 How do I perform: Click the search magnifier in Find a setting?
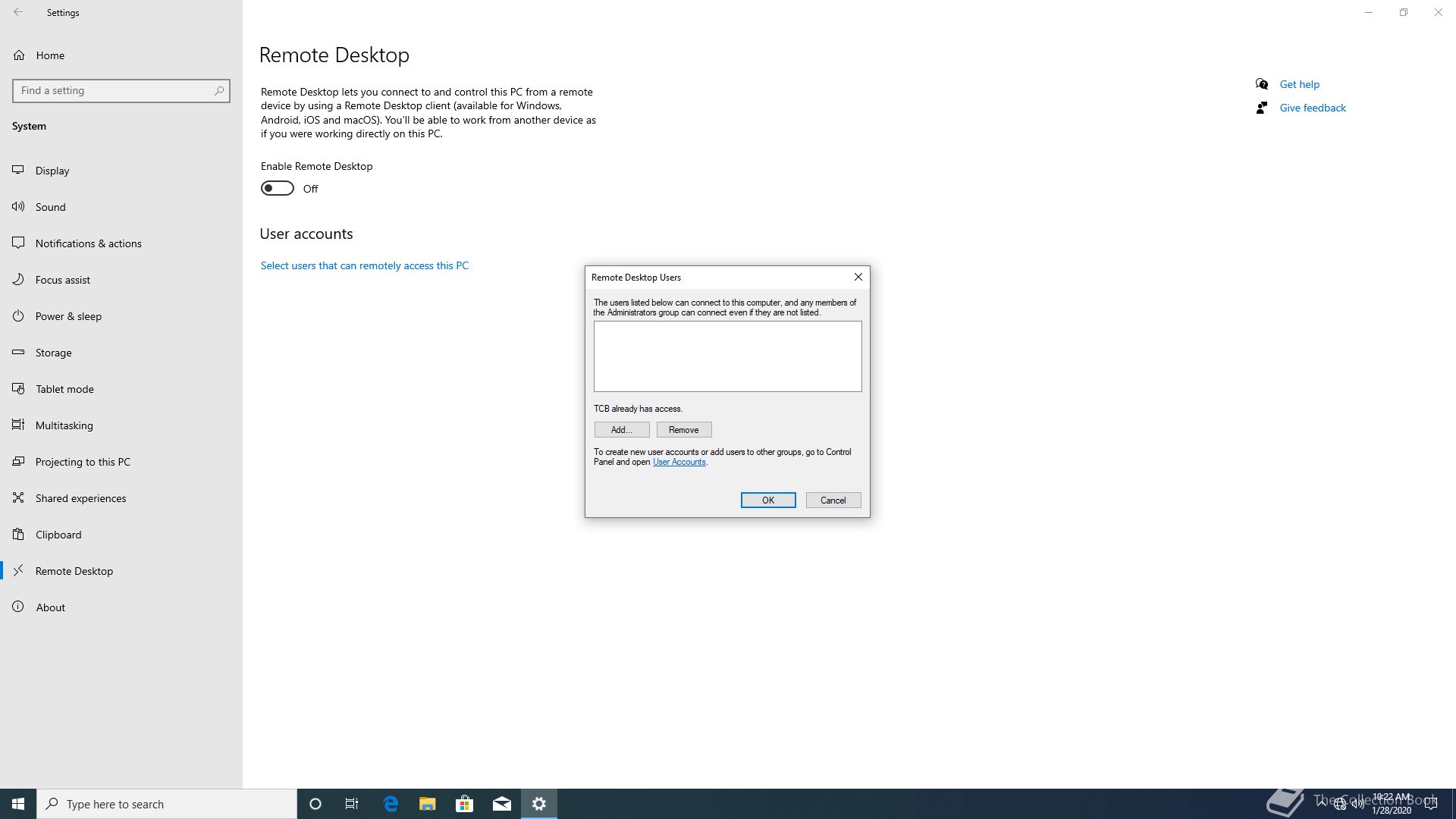[x=219, y=91]
